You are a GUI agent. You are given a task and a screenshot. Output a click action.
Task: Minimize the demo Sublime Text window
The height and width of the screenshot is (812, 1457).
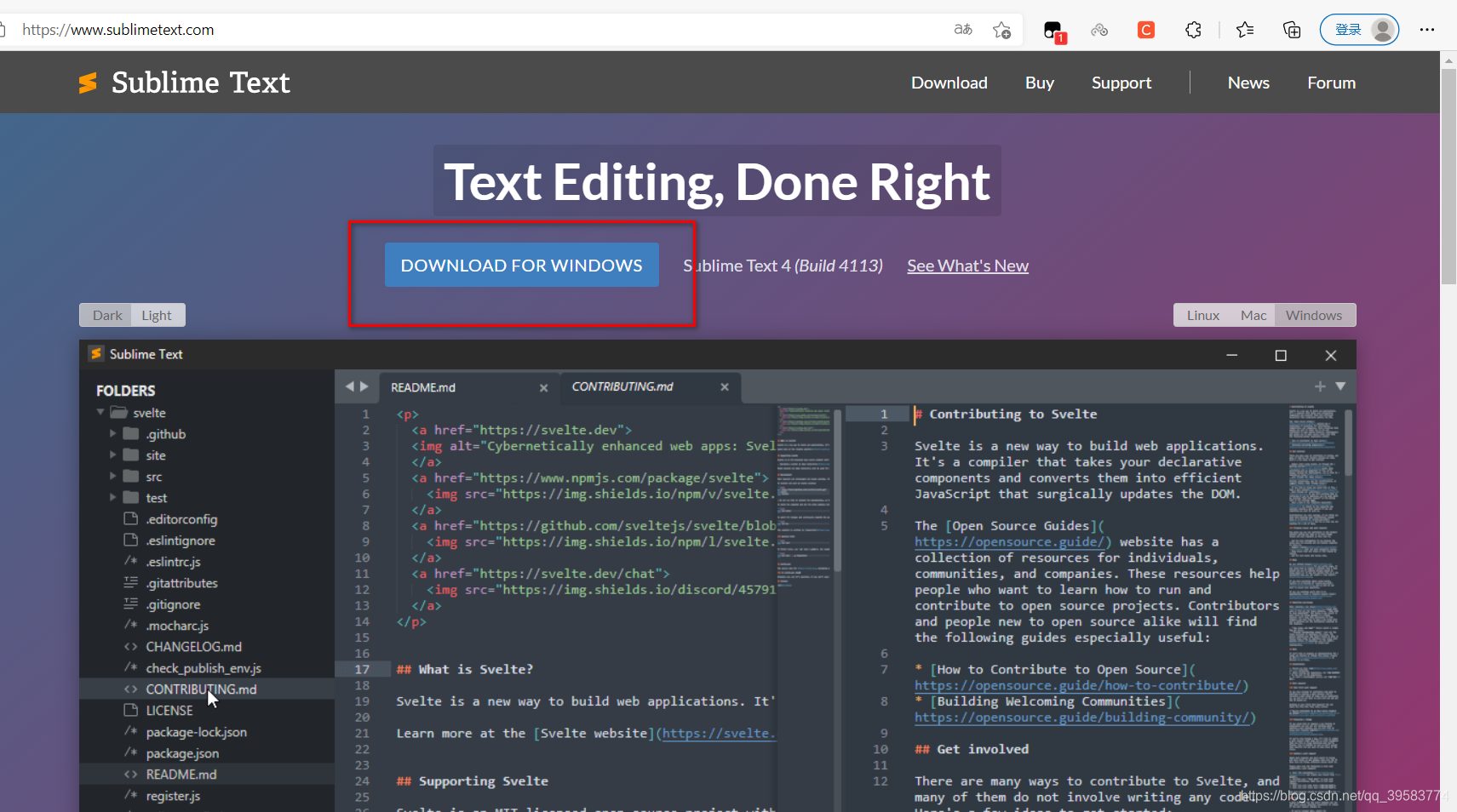pyautogui.click(x=1231, y=355)
